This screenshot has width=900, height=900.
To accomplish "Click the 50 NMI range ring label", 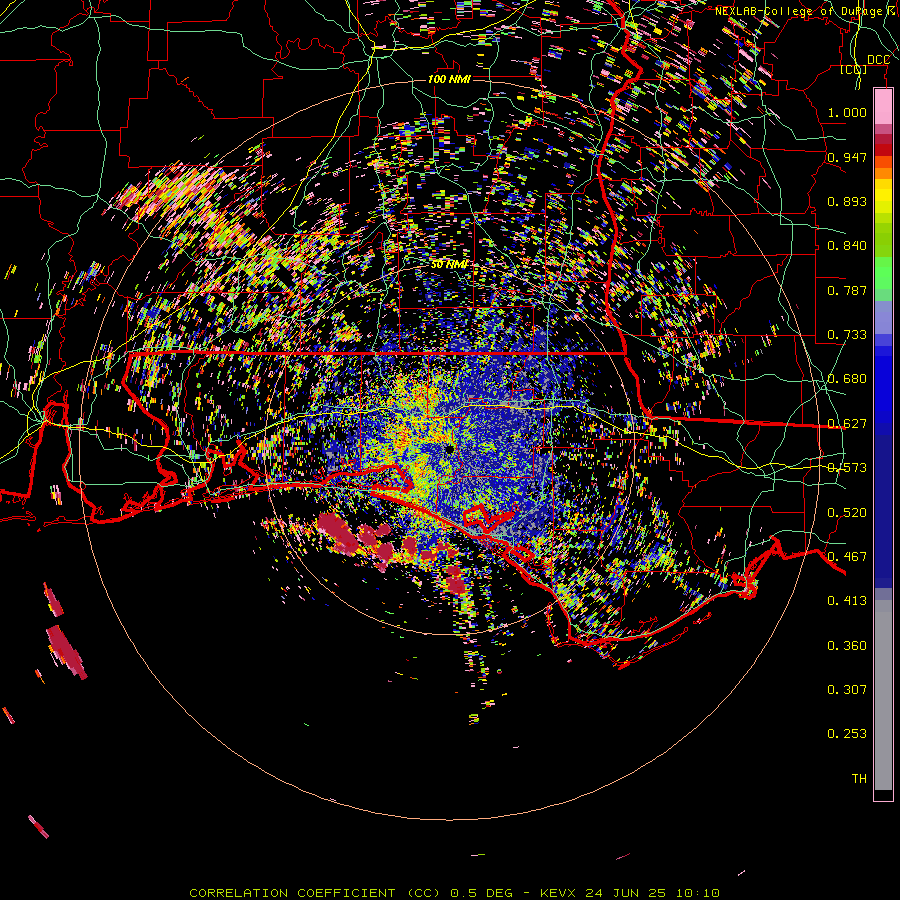I will pyautogui.click(x=449, y=265).
